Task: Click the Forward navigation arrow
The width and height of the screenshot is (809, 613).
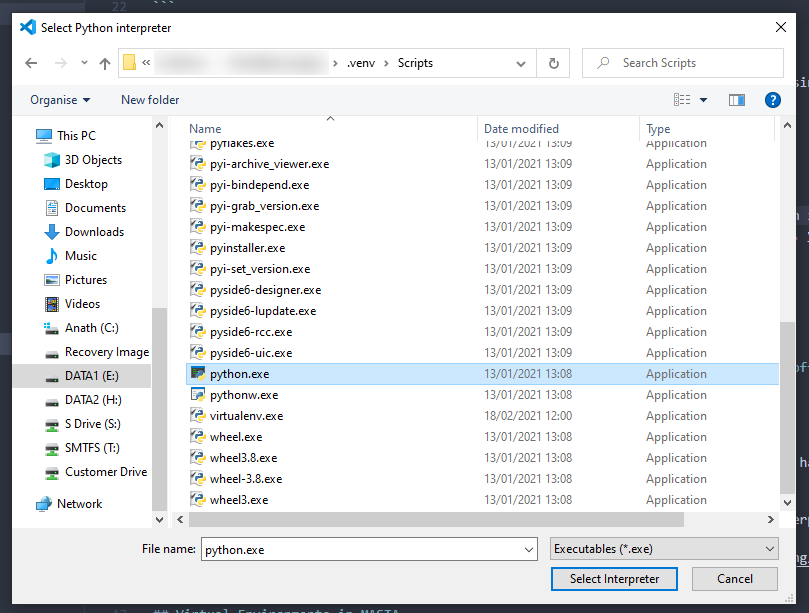Action: (x=60, y=63)
